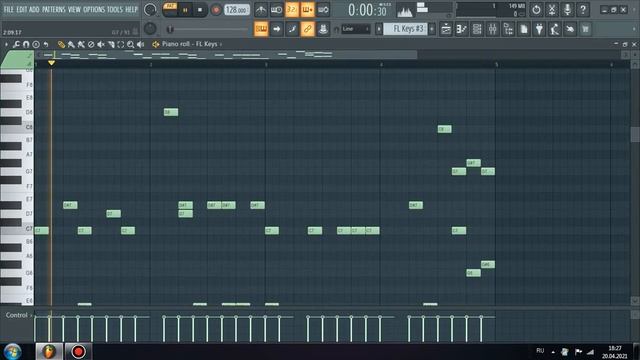The image size is (640, 360).
Task: Adjust the main pitch knob
Action: tap(150, 29)
